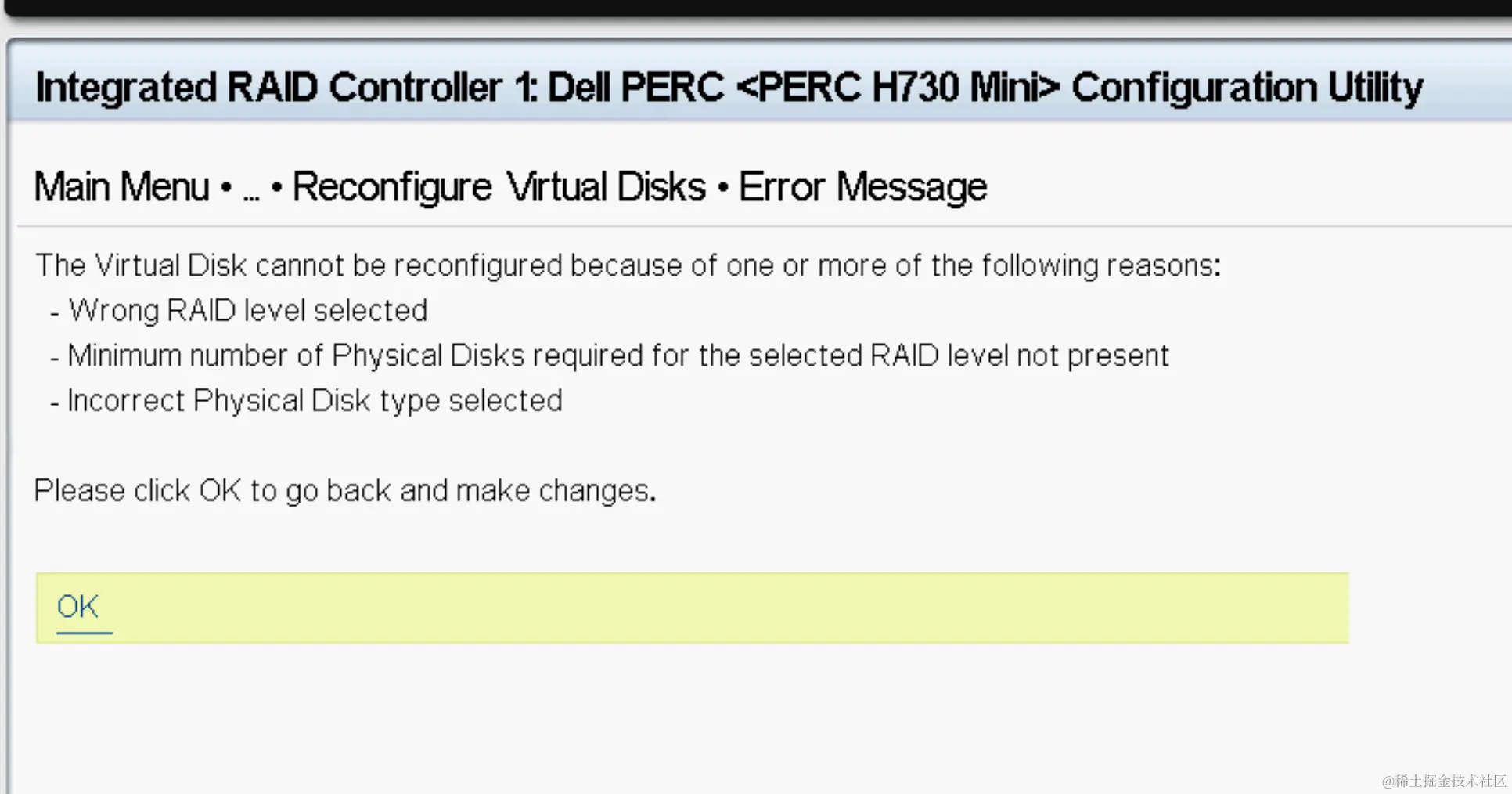
Task: Click the right end of the yellow highlighted row
Action: (x=1323, y=608)
